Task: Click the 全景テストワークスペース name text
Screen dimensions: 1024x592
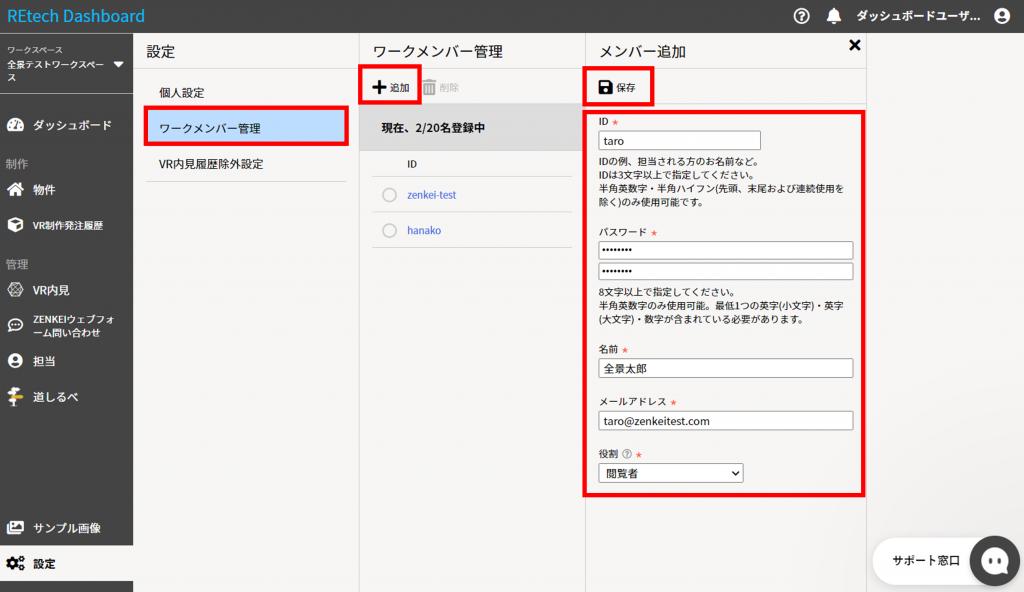Action: click(56, 71)
